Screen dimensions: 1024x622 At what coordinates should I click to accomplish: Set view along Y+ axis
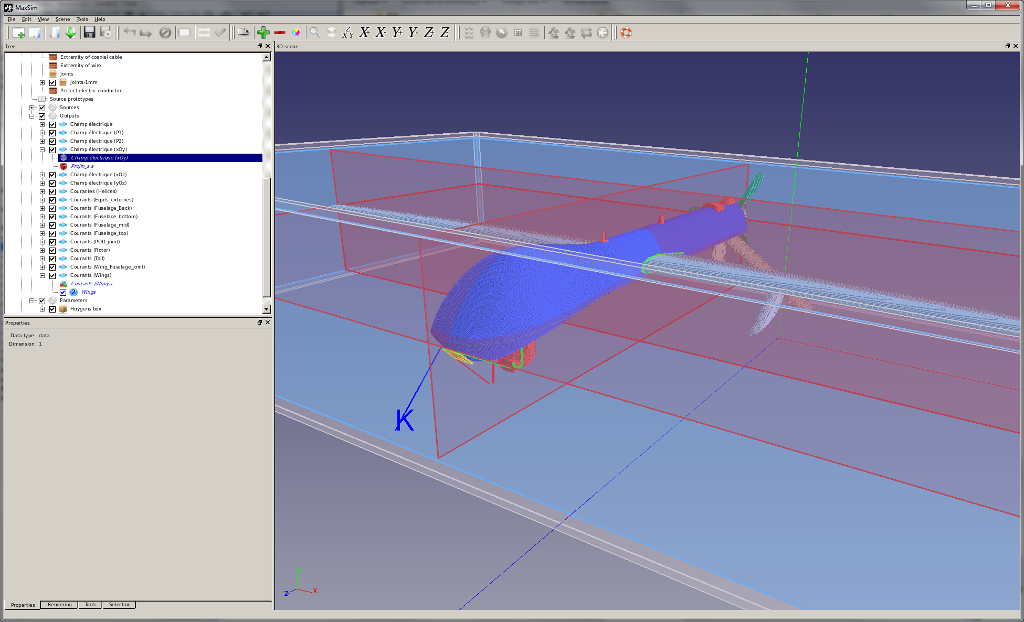click(396, 33)
